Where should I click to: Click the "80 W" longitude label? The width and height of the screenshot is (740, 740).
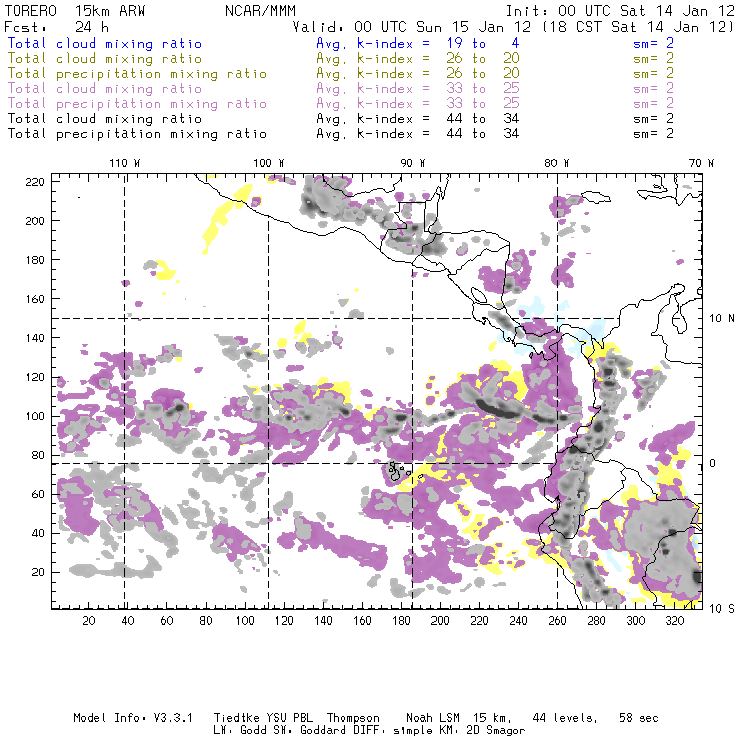click(556, 163)
